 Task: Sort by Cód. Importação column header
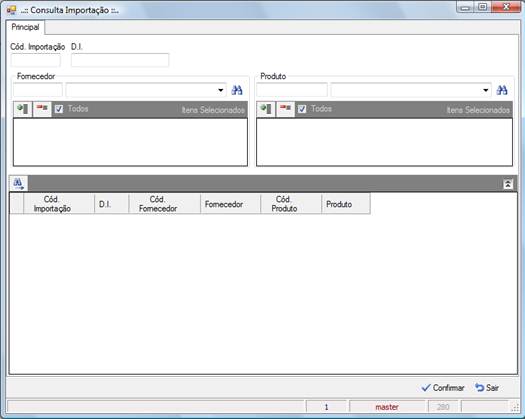click(x=59, y=204)
